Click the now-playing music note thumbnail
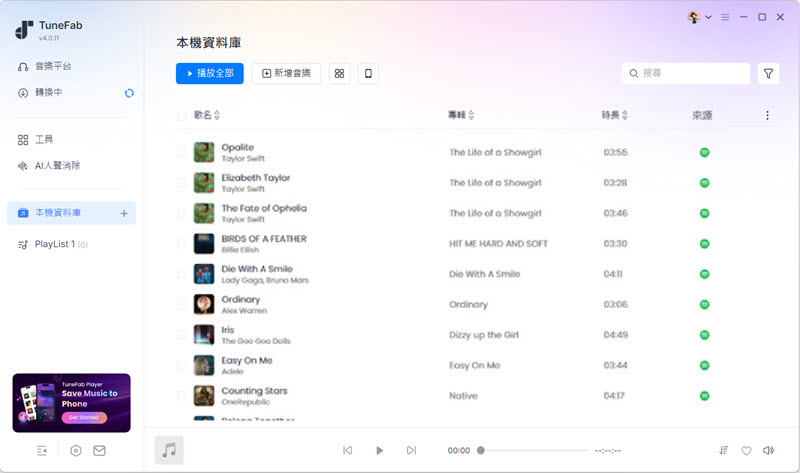Screen dimensions: 800x473 coord(169,451)
